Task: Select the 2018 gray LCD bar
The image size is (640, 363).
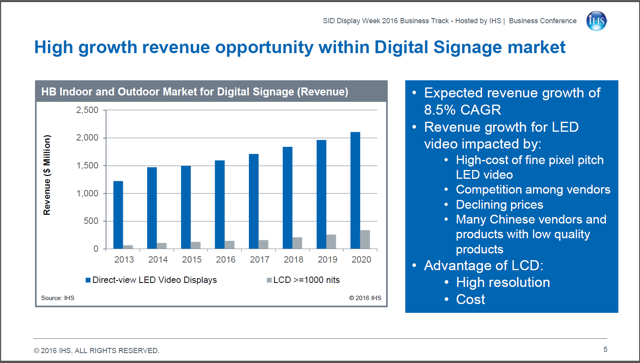Action: tap(297, 243)
